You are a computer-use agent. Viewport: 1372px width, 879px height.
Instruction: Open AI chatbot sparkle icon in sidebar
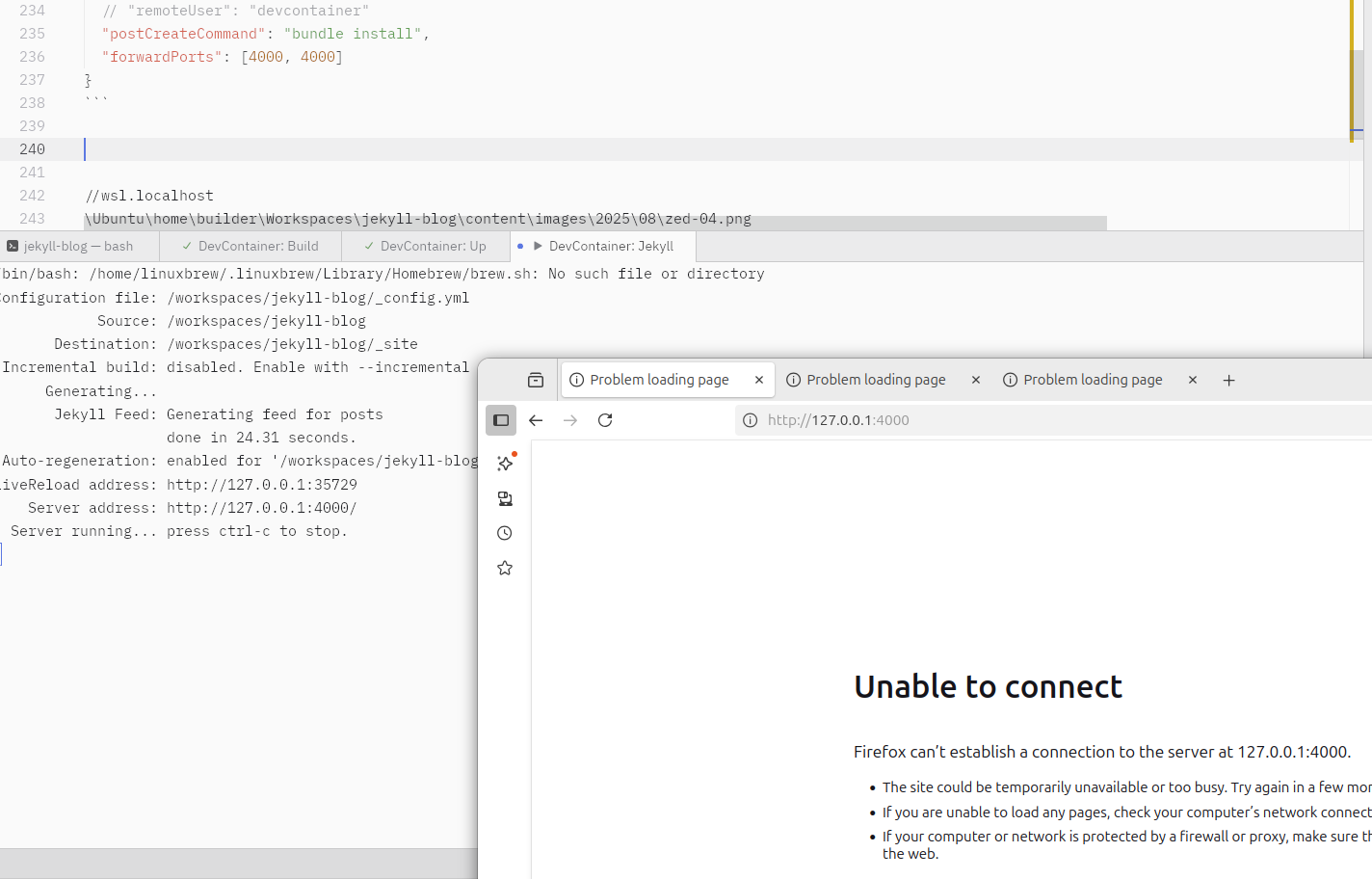pyautogui.click(x=505, y=464)
